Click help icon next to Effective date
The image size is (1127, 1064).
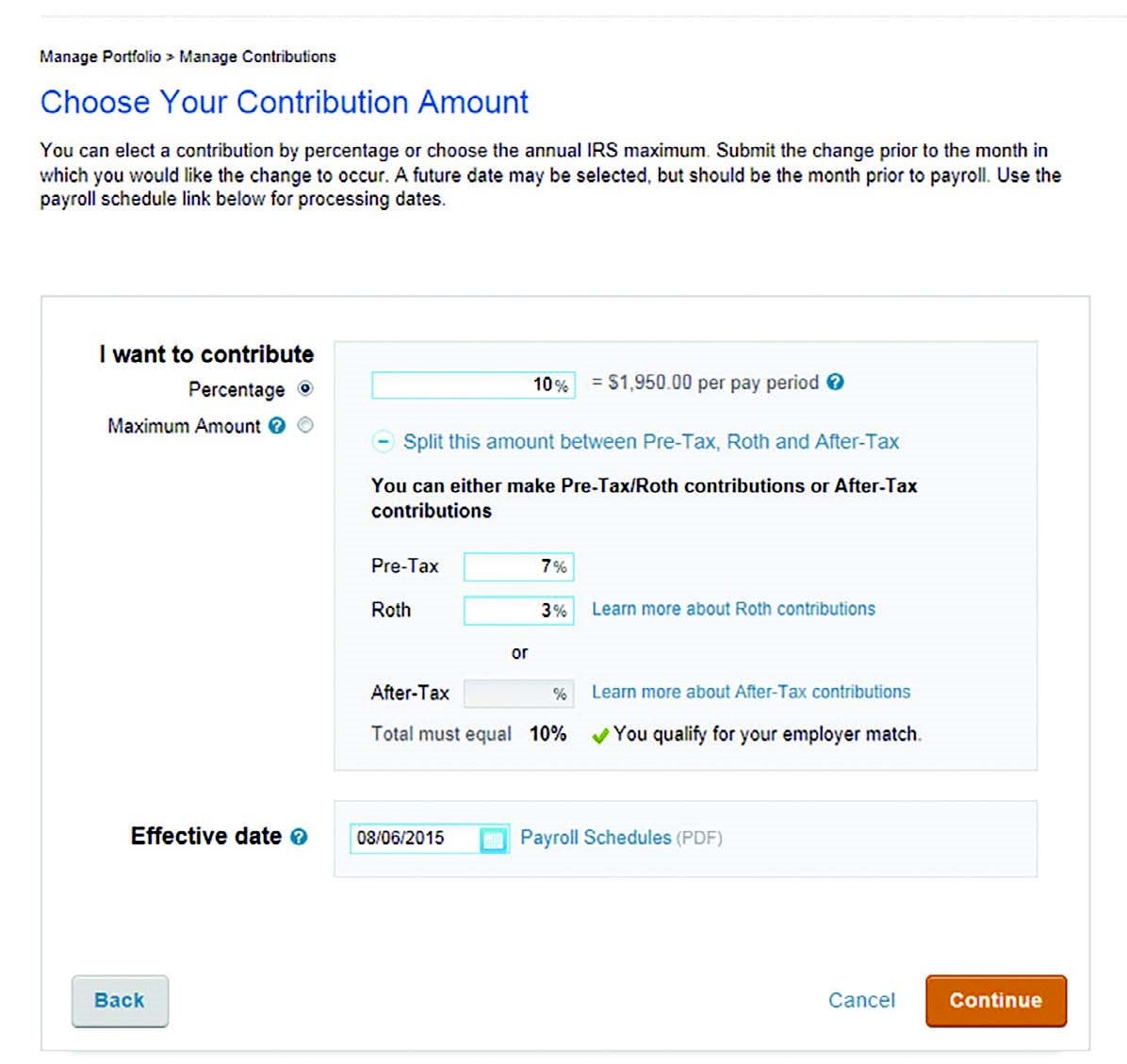point(299,837)
